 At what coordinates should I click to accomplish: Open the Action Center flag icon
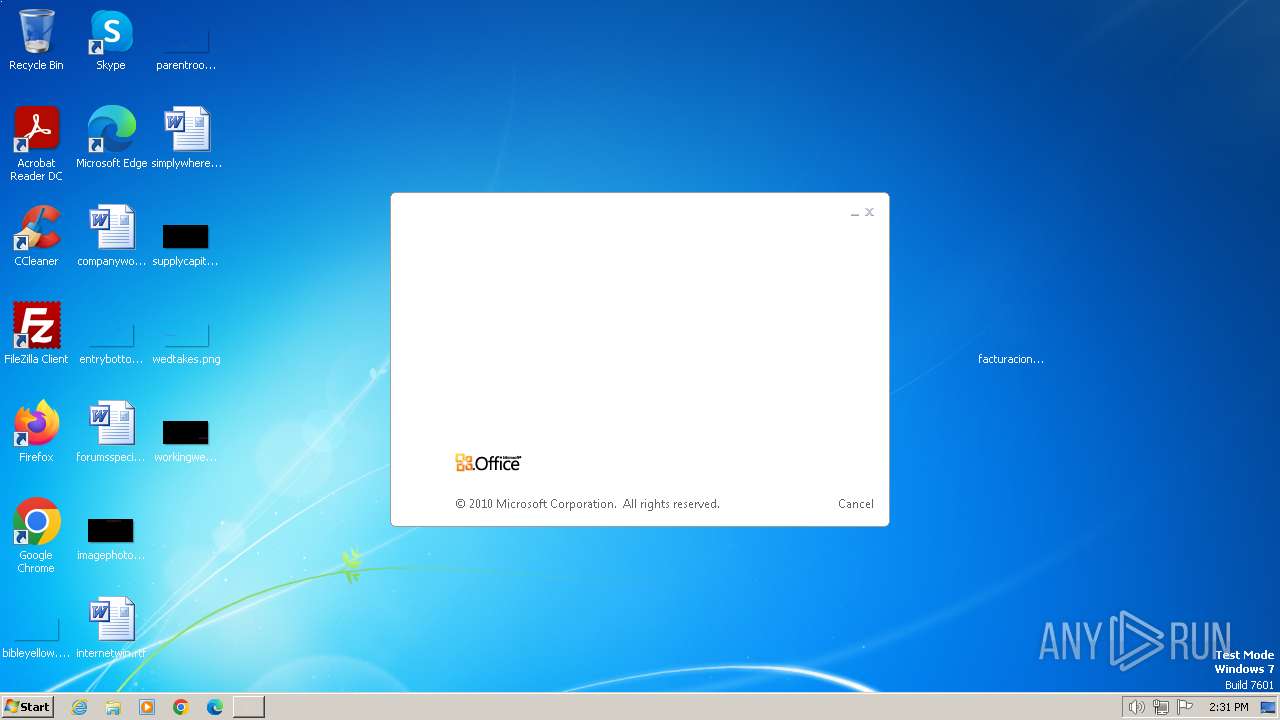1185,707
